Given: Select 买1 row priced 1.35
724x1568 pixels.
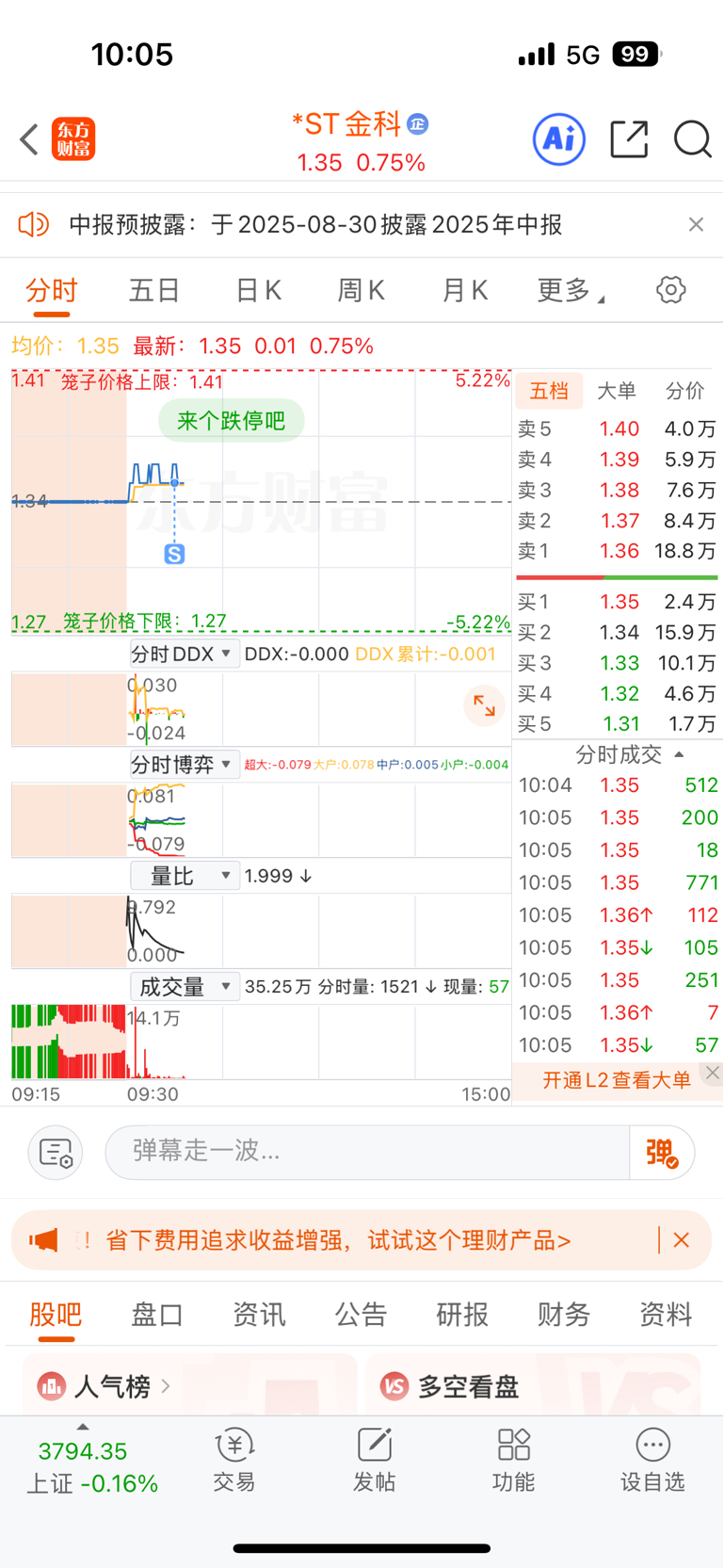Looking at the screenshot, I should point(617,602).
